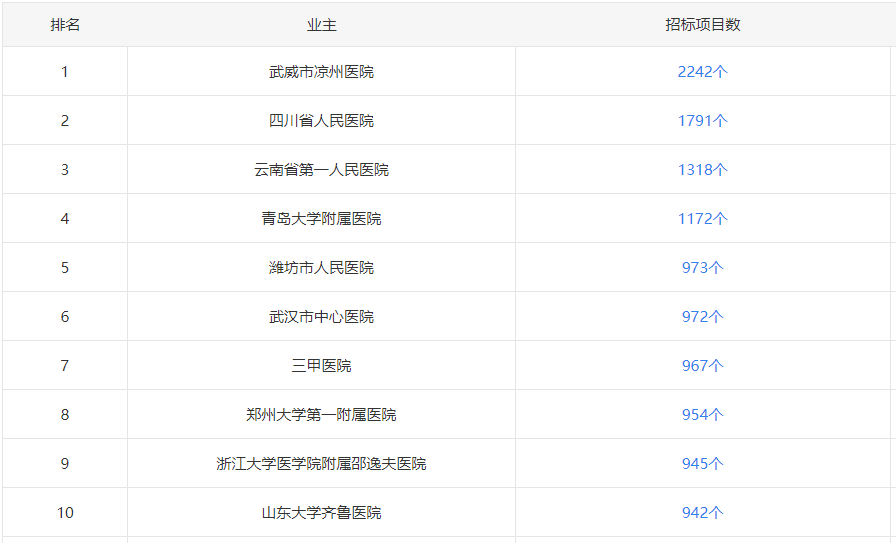The height and width of the screenshot is (543, 896).
Task: Open the 972个 tender projects link
Action: pos(702,317)
